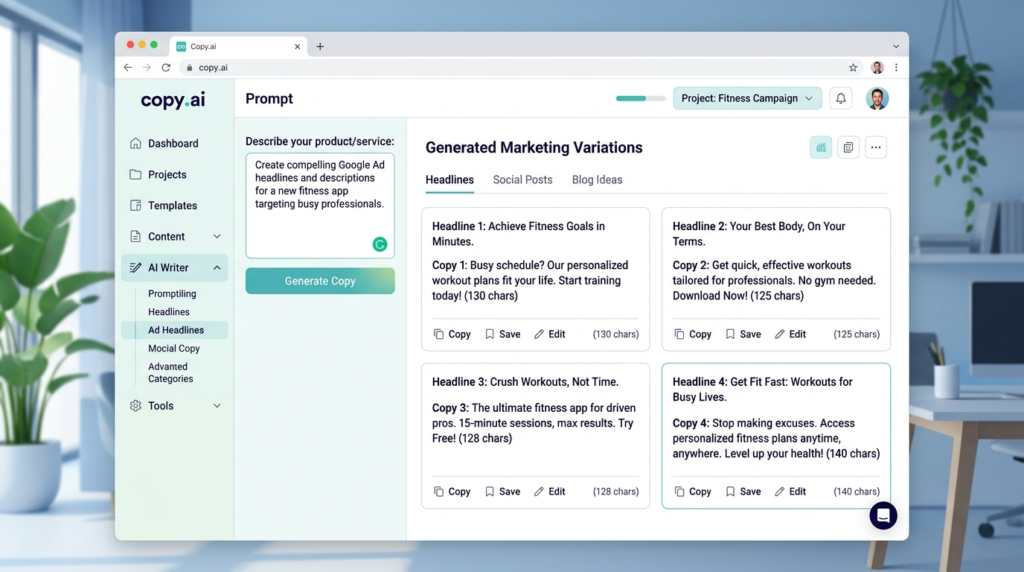Expand the Content section chevron
Screen dimensions: 1024x572
pyautogui.click(x=217, y=236)
